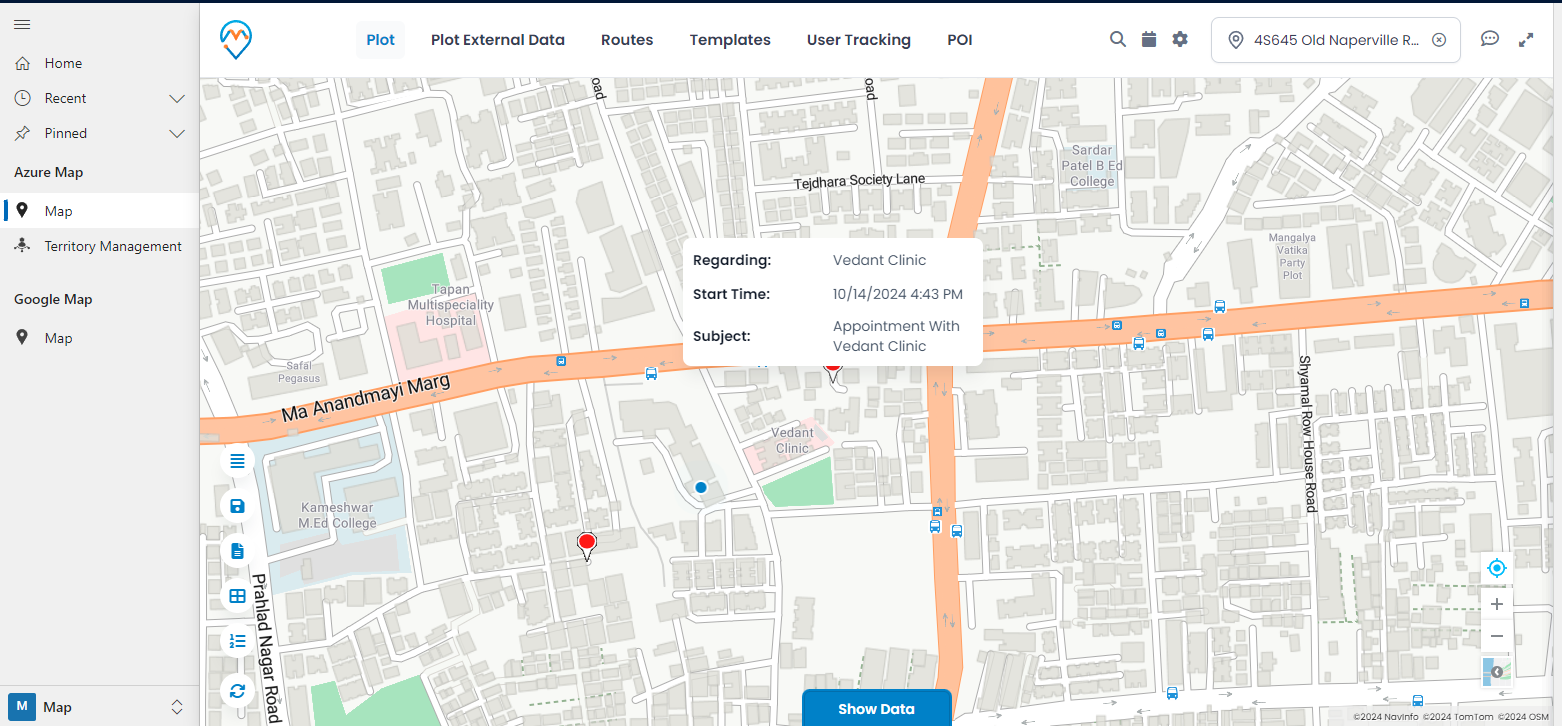This screenshot has height=726, width=1562.
Task: Open the map style selector thumbnail
Action: pos(1497,672)
